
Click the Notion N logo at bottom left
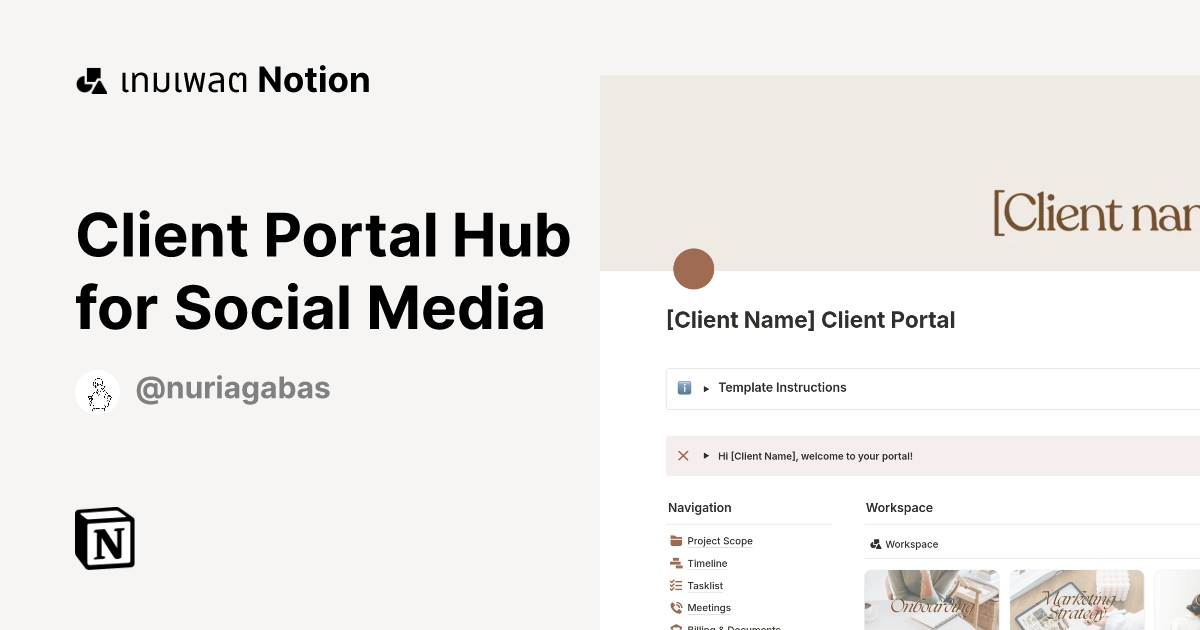pos(104,538)
